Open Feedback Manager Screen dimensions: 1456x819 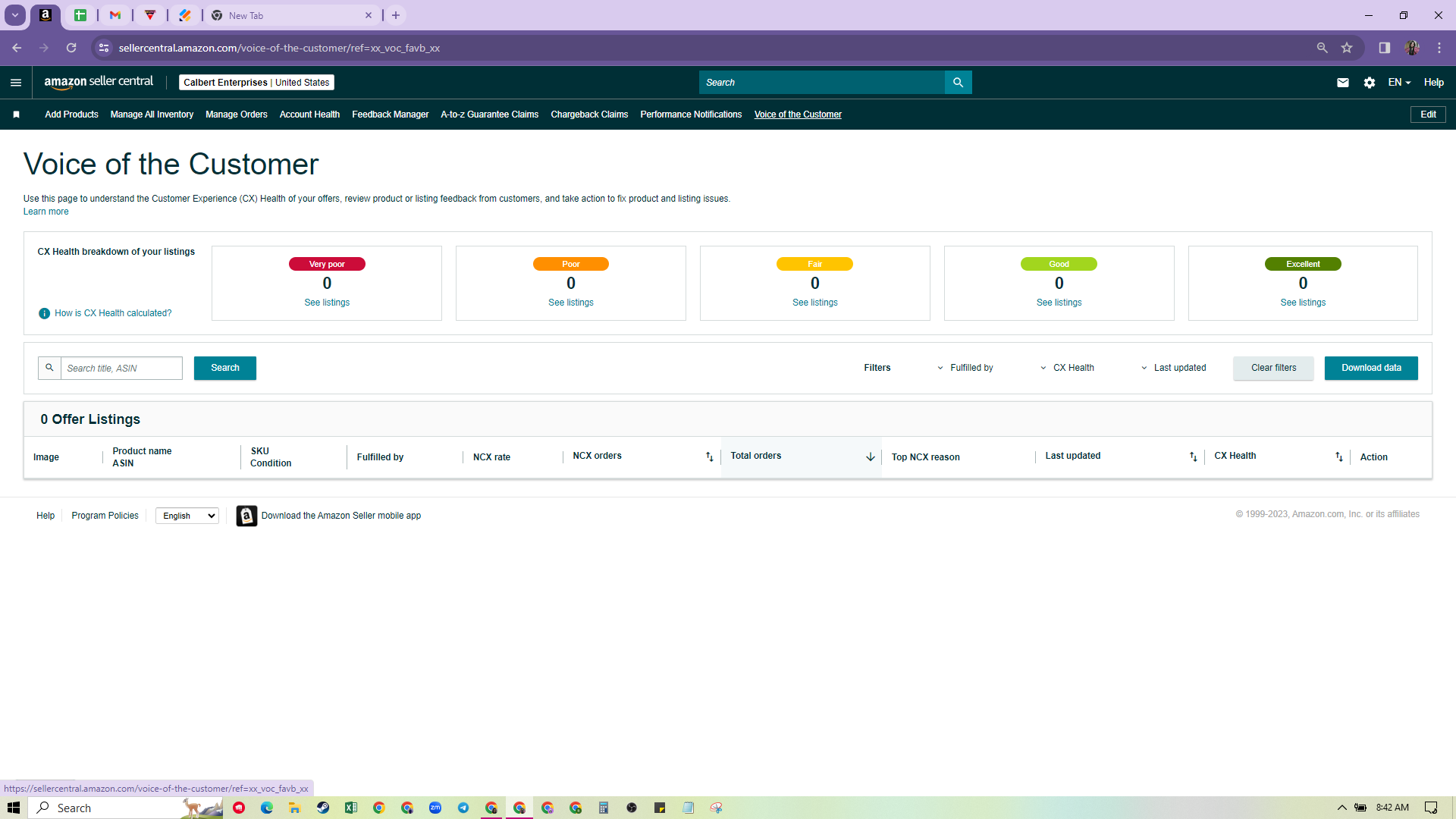pyautogui.click(x=390, y=115)
